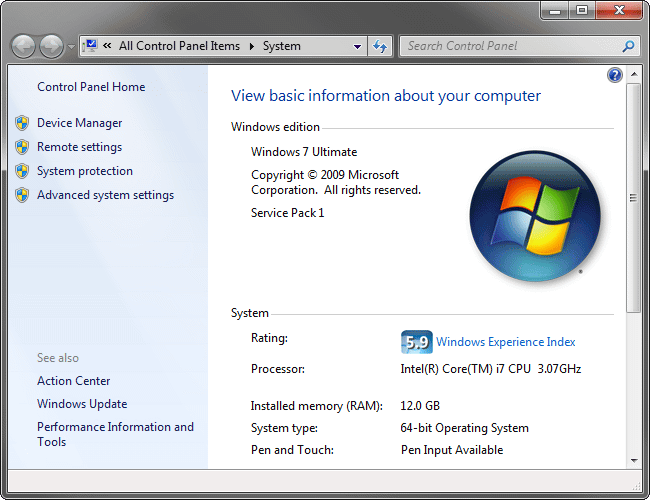Open System protection link

point(85,171)
